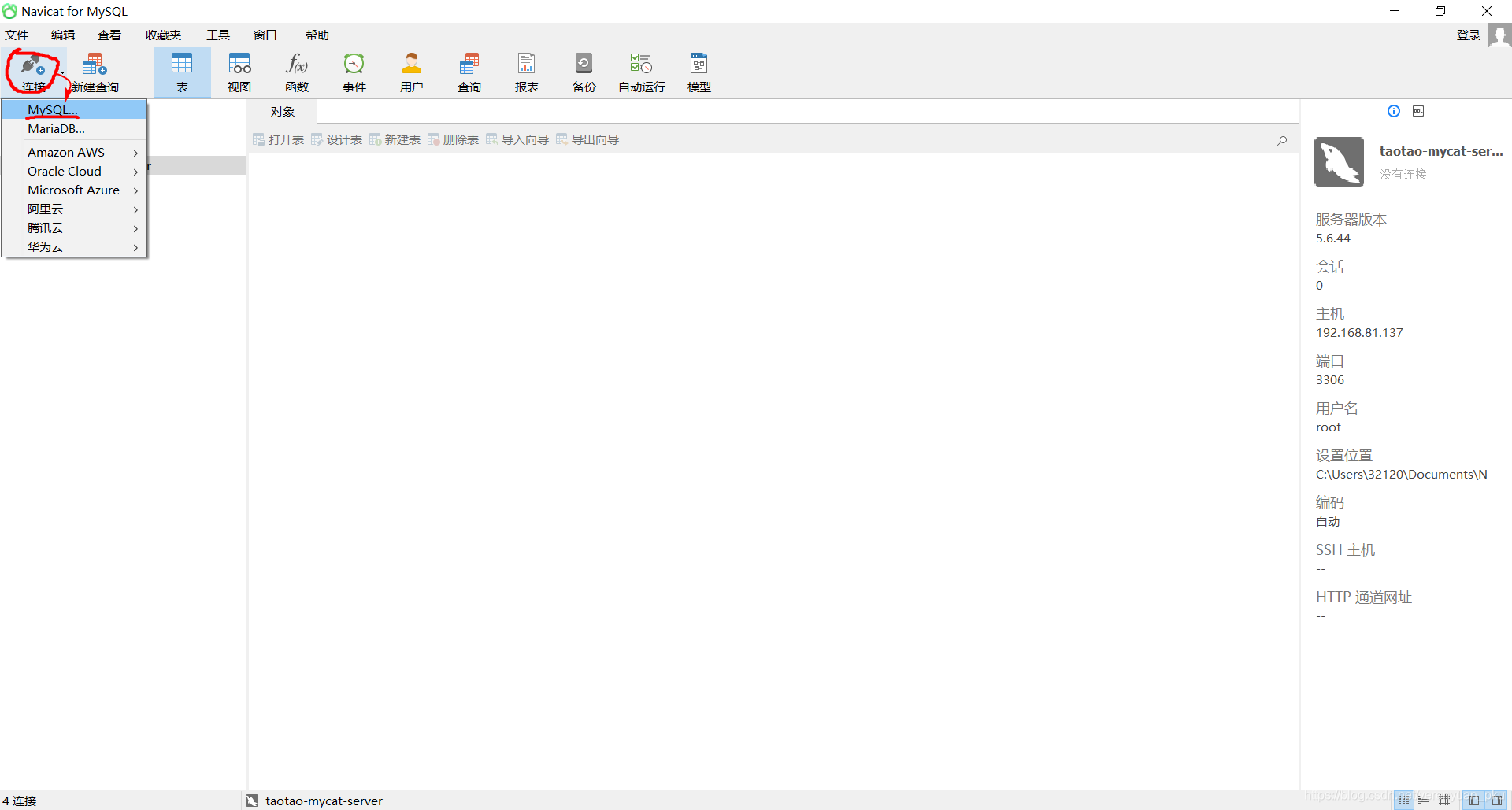The width and height of the screenshot is (1512, 810).
Task: Open the 编辑 menu
Action: click(x=63, y=35)
